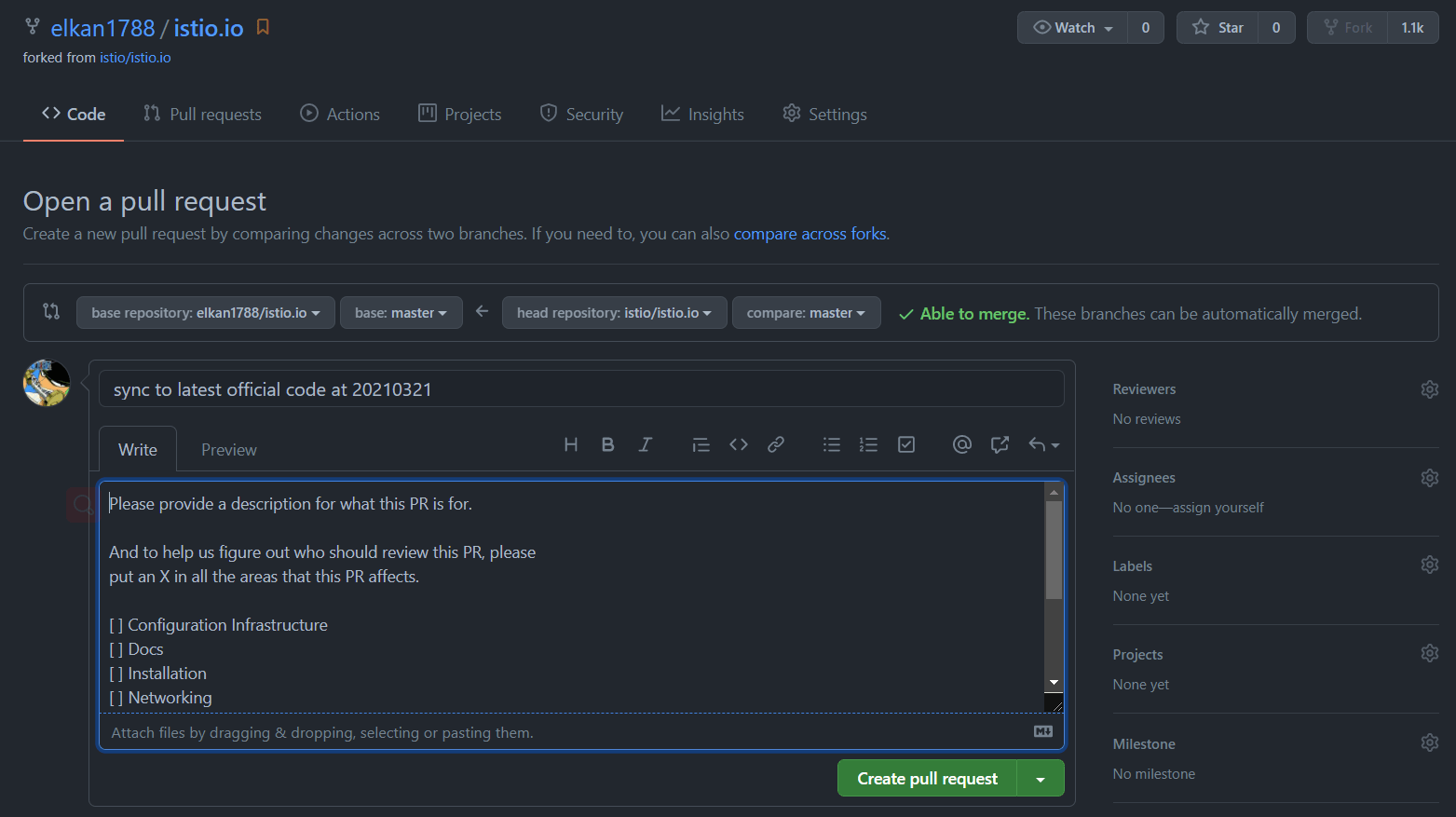Click the description scrollbar up arrow
The height and width of the screenshot is (817, 1456).
1054,492
